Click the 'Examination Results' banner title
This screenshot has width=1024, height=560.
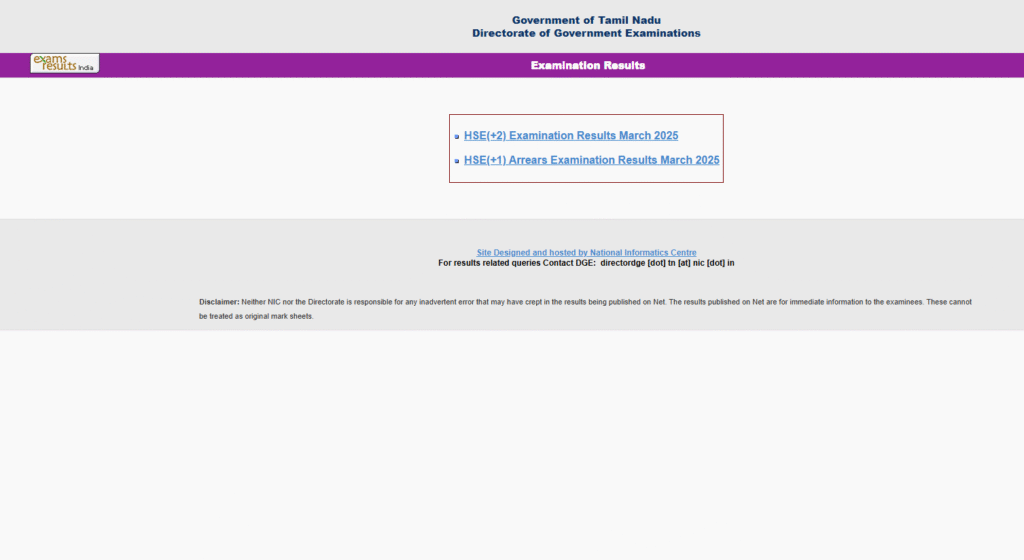coord(588,65)
